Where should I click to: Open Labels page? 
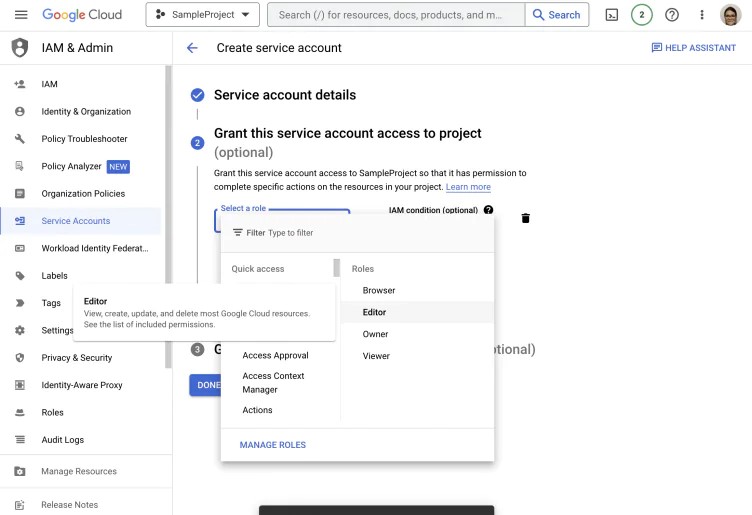pyautogui.click(x=54, y=276)
